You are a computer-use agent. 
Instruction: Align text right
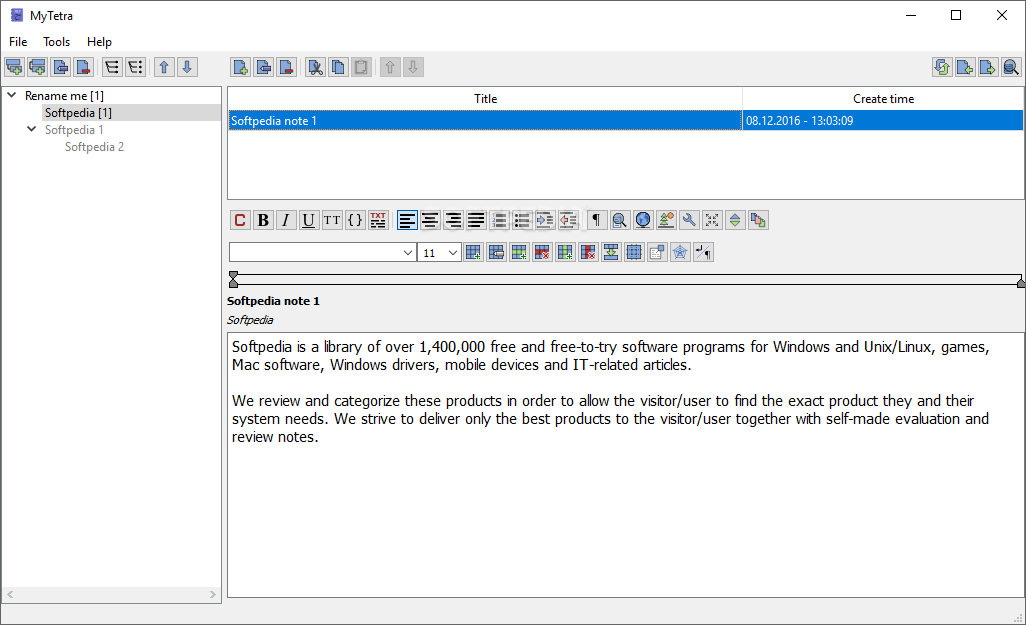tap(453, 221)
